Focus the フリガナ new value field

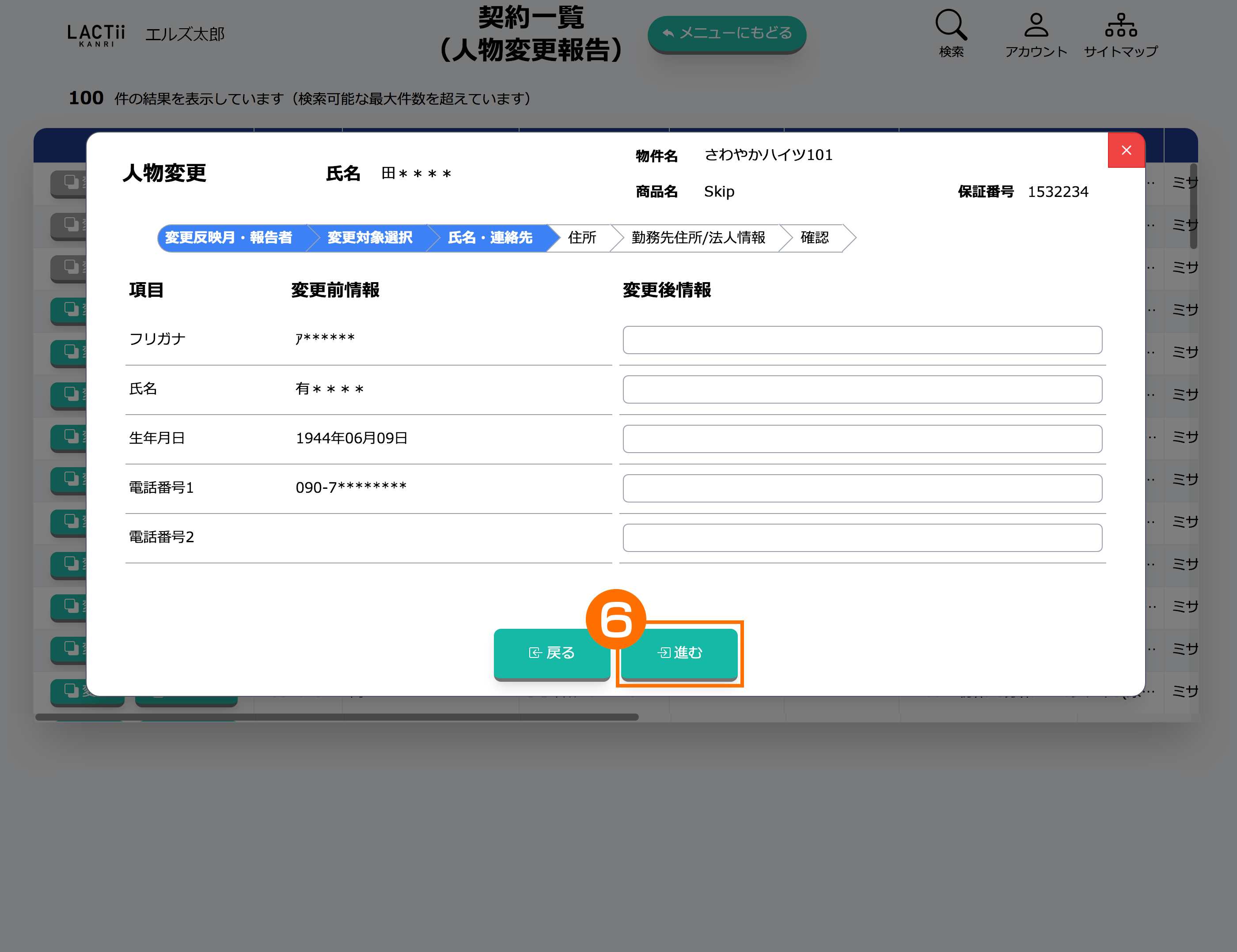[861, 340]
